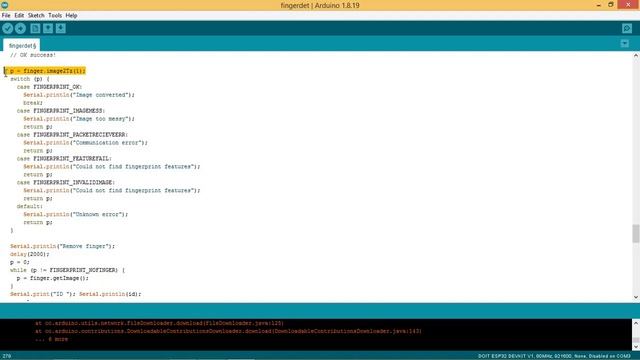Click the Upload sketch arrow button
This screenshot has height=360, width=640.
coord(20,28)
